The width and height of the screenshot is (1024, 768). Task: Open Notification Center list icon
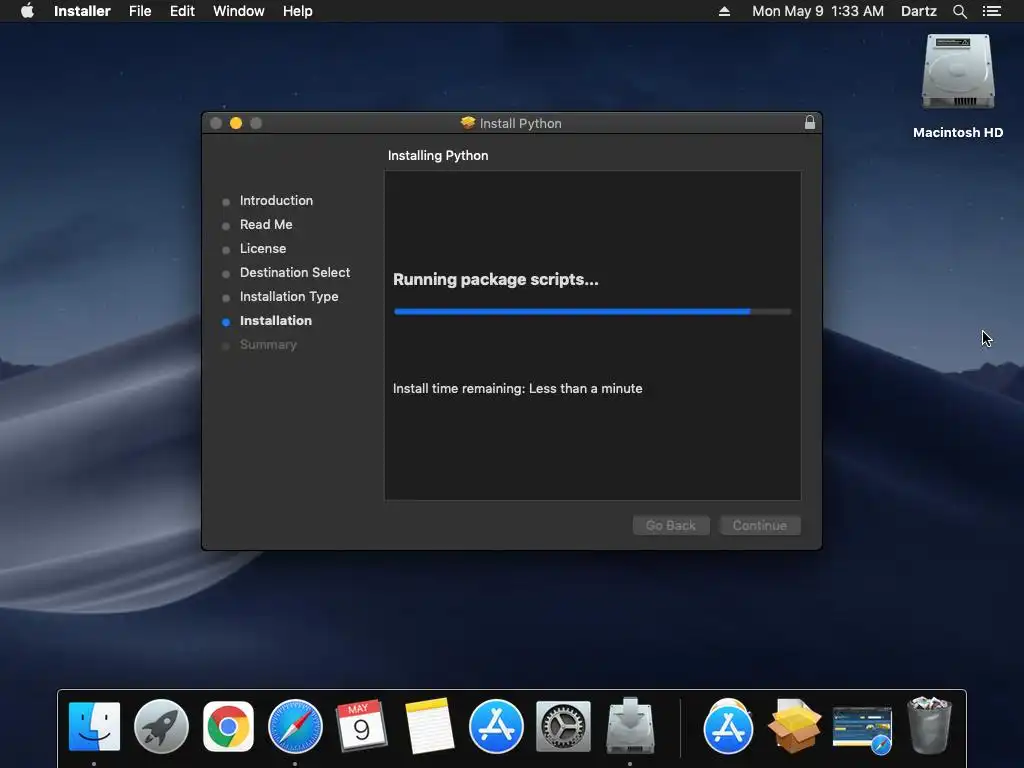[x=992, y=11]
